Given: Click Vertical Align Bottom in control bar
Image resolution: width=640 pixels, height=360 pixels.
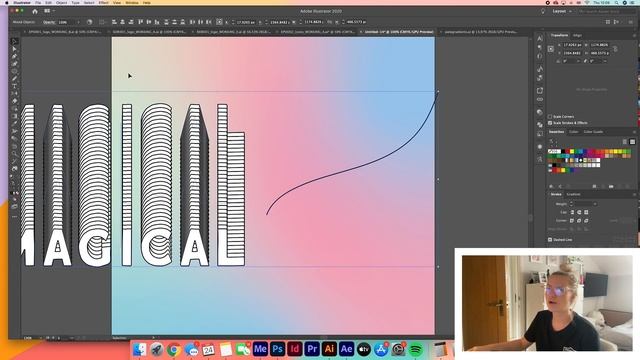Looking at the screenshot, I should pos(157,22).
